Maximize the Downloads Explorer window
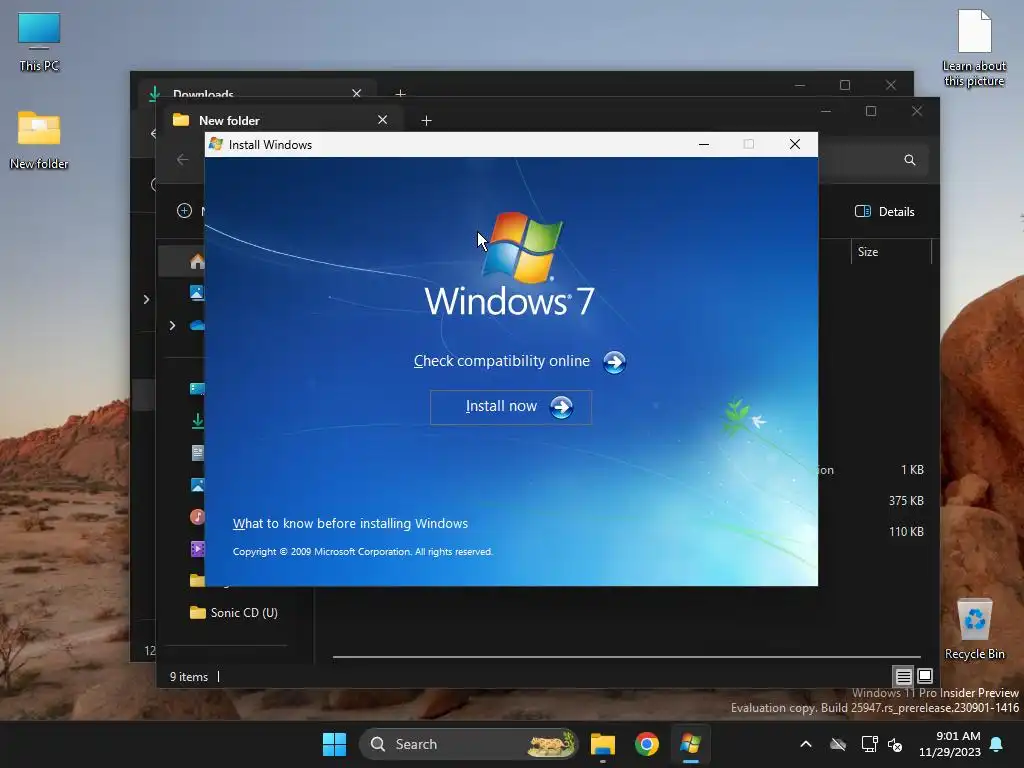 pyautogui.click(x=845, y=85)
